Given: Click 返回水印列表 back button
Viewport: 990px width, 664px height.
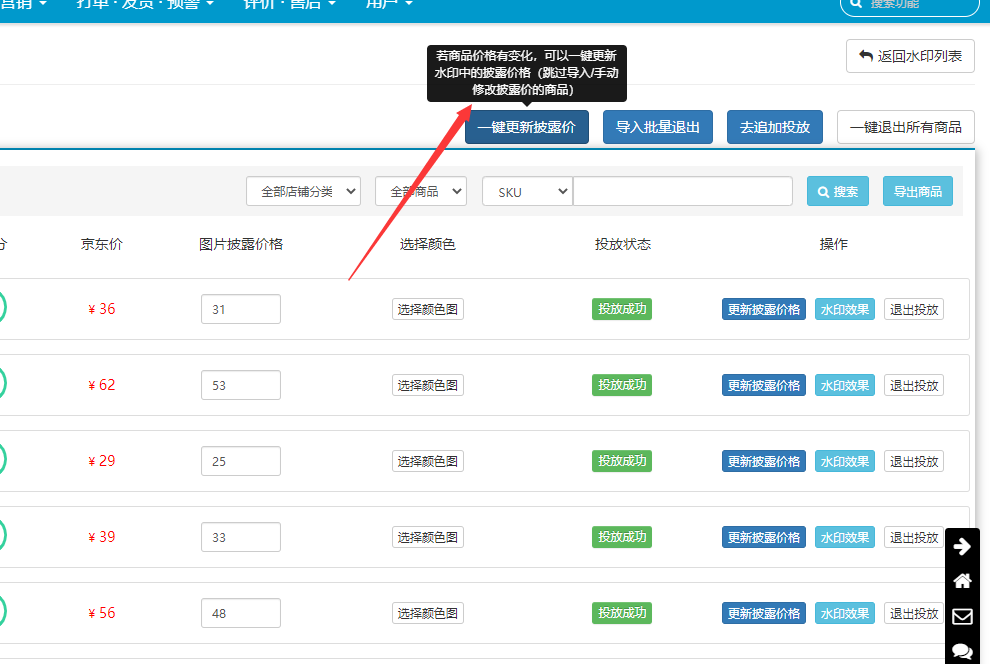Looking at the screenshot, I should coord(910,56).
